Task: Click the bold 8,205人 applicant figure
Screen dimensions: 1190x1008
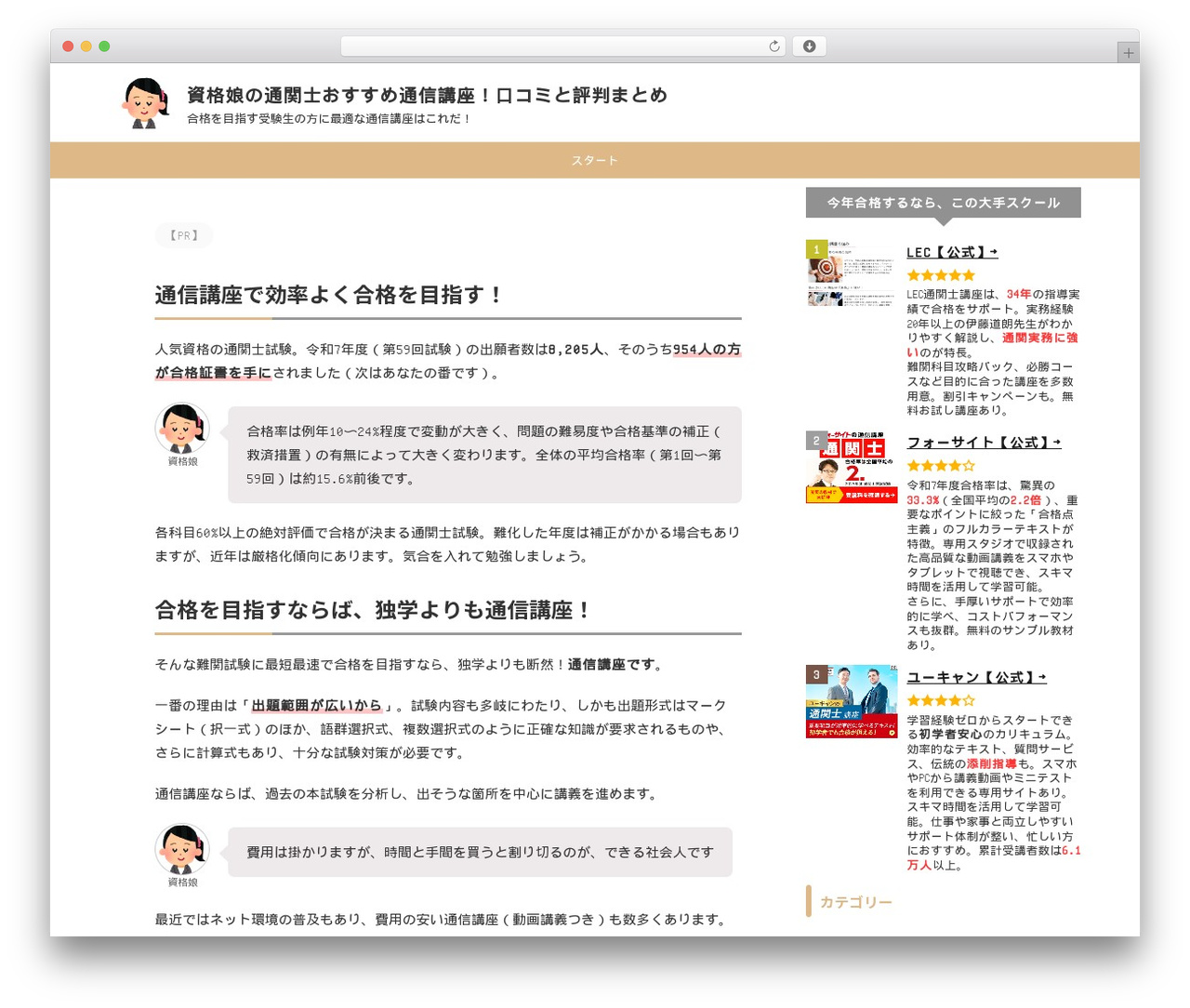Action: [576, 350]
